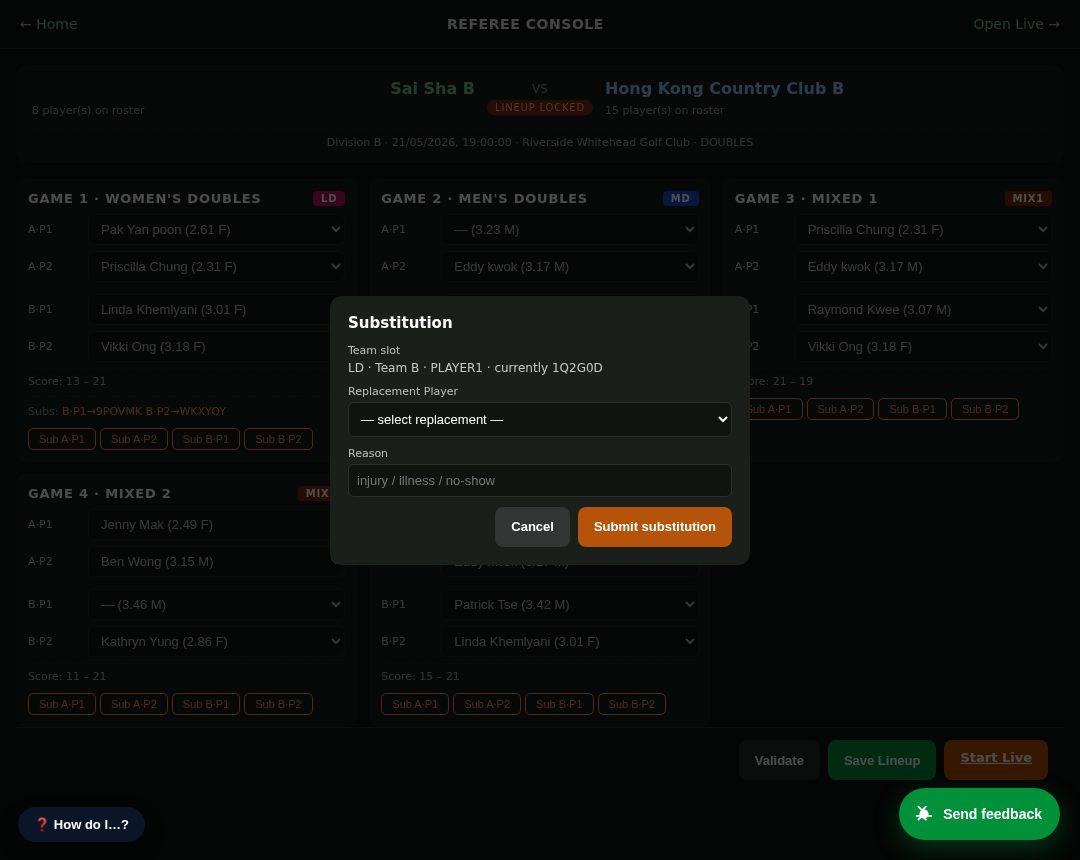1080x860 pixels.
Task: Click Subs text B-P1→9POVMK B-P2→WKXYOY
Action: point(144,411)
